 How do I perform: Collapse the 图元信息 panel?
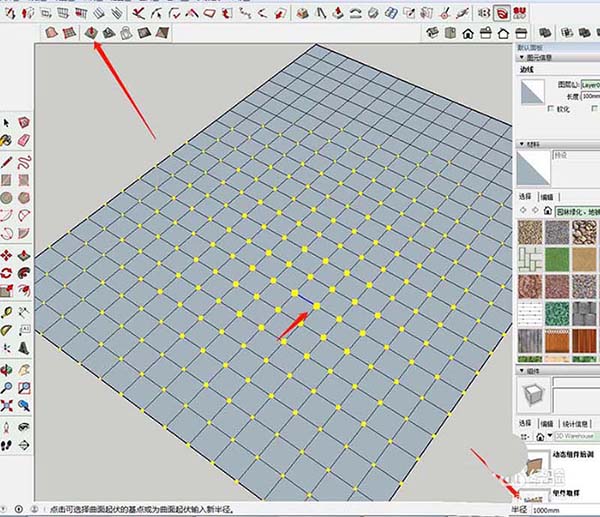click(x=521, y=55)
